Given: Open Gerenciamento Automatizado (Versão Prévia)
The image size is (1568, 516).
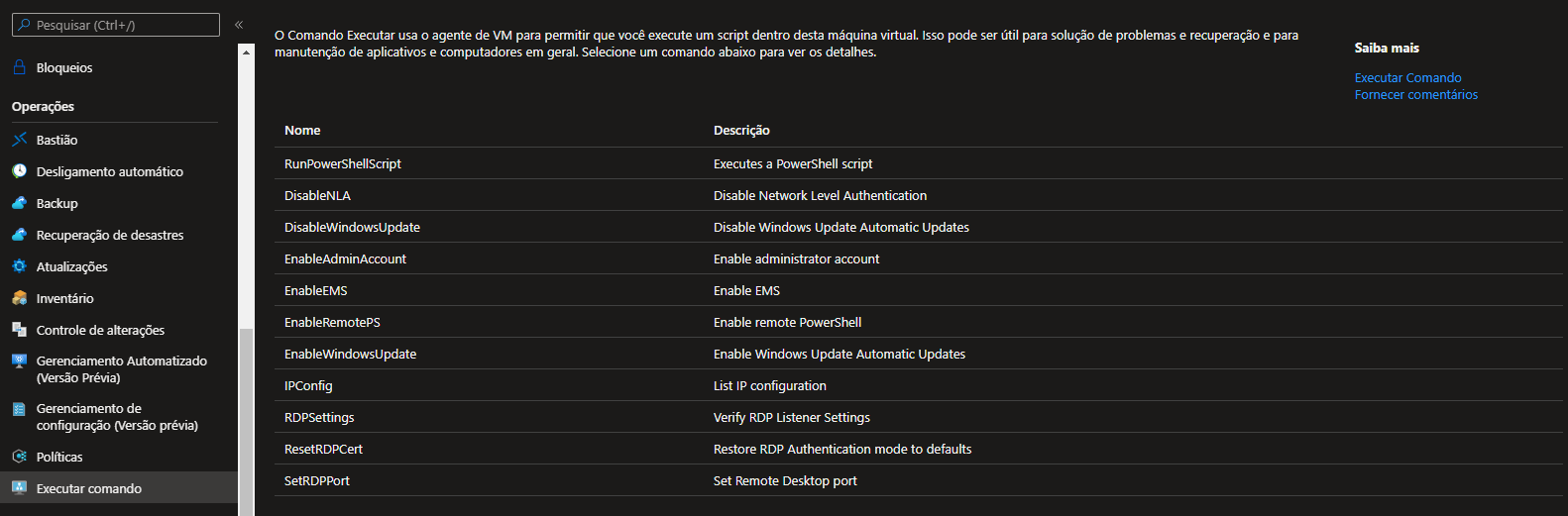Looking at the screenshot, I should point(119,369).
